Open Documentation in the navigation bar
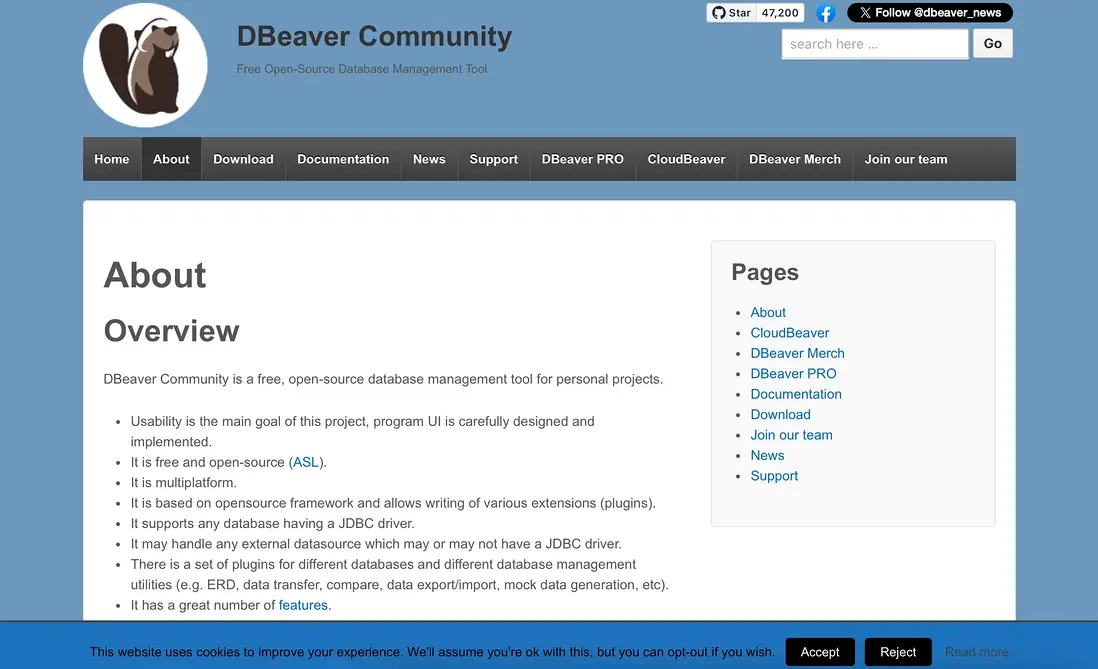Viewport: 1098px width, 669px height. [343, 159]
